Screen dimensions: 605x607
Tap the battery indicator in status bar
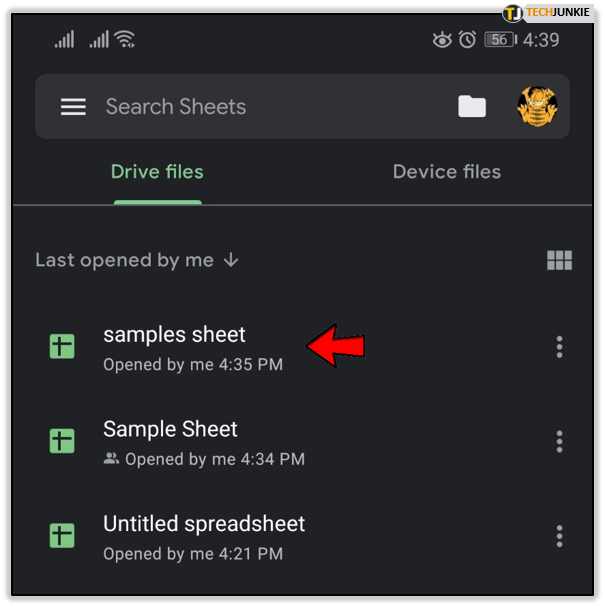tap(500, 40)
